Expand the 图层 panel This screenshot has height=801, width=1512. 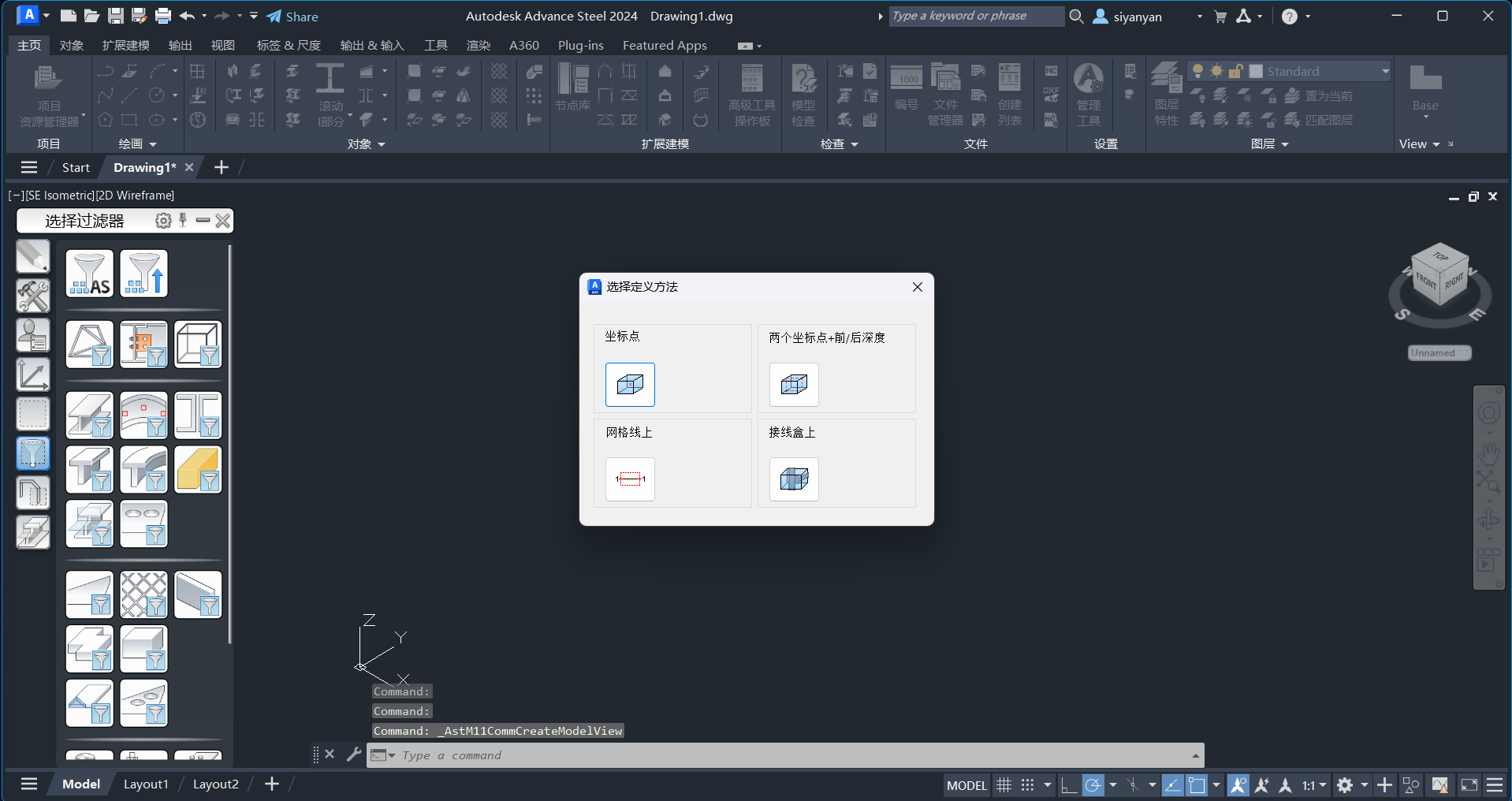pos(1269,144)
